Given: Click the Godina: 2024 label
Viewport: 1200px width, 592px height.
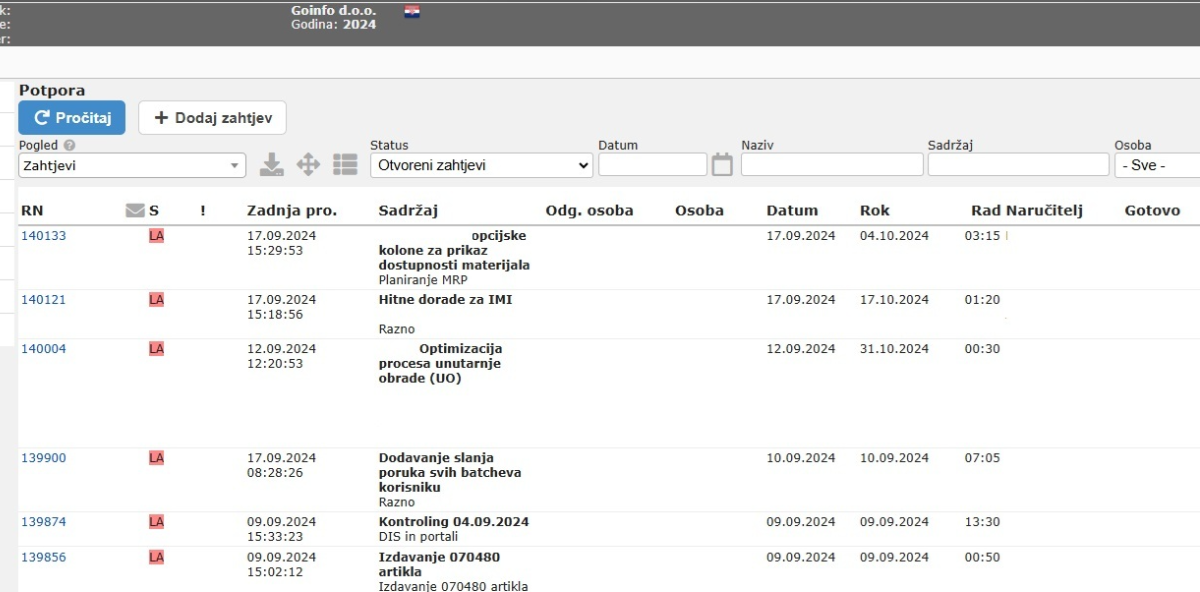Looking at the screenshot, I should [x=334, y=25].
